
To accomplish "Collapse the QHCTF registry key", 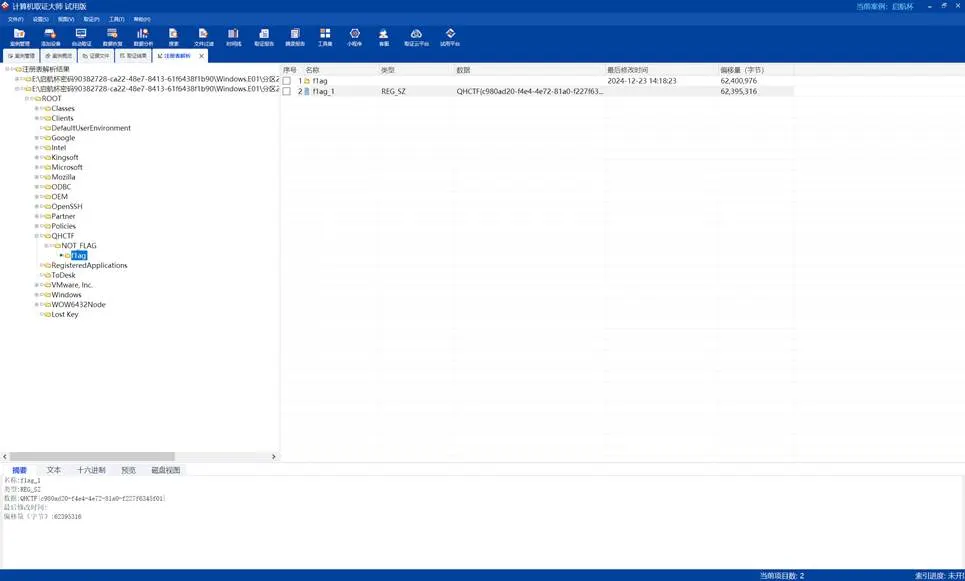I will [x=36, y=236].
